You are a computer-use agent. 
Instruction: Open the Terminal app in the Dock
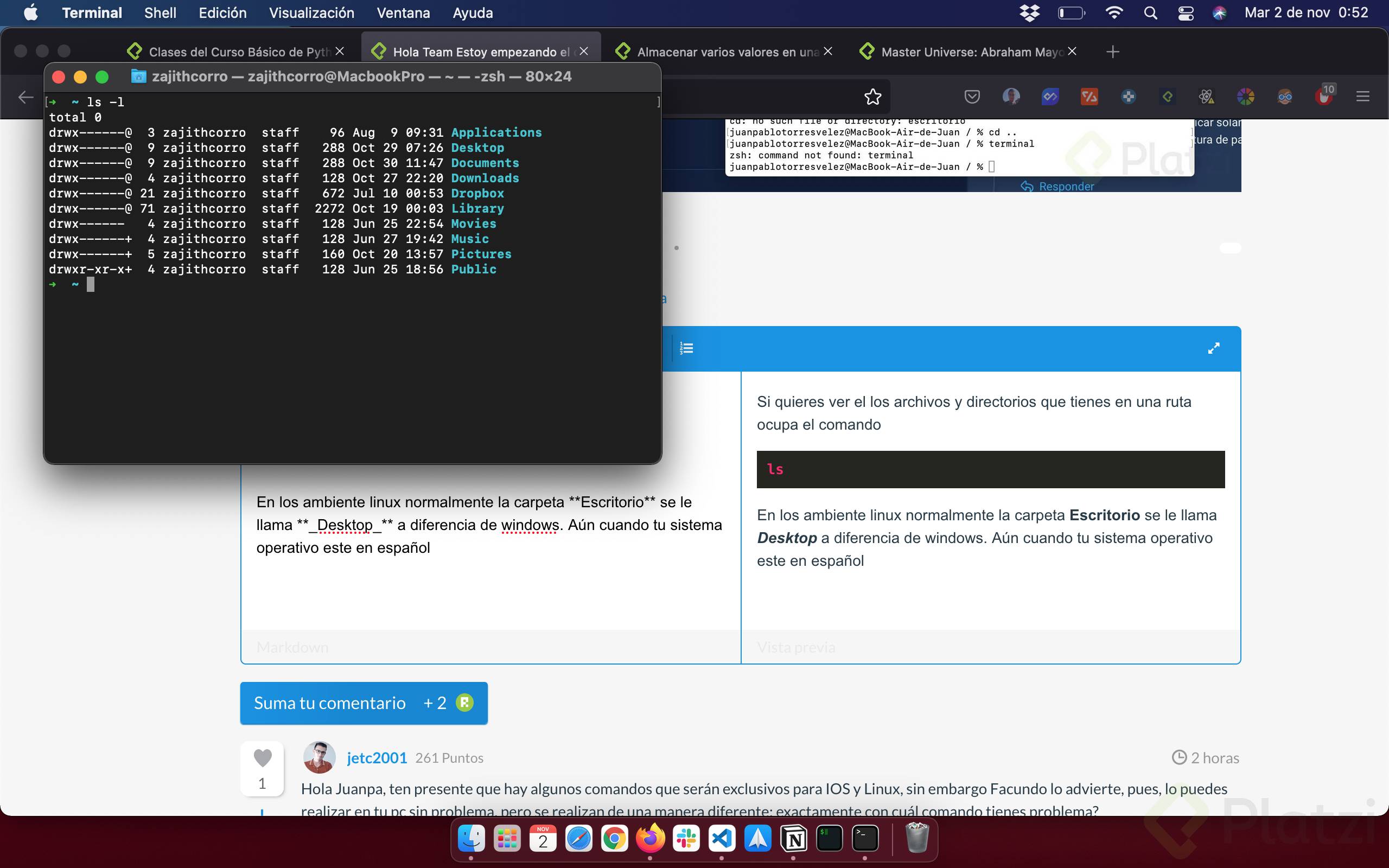pos(865,839)
